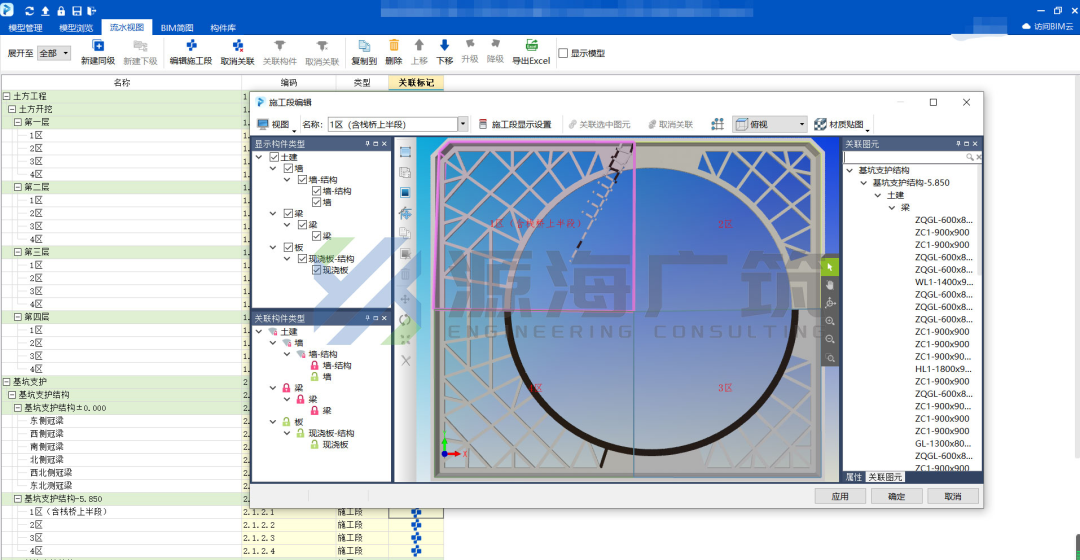Viewport: 1080px width, 560px height.
Task: Click 访问BIM云 in the top right
Action: 1047,26
